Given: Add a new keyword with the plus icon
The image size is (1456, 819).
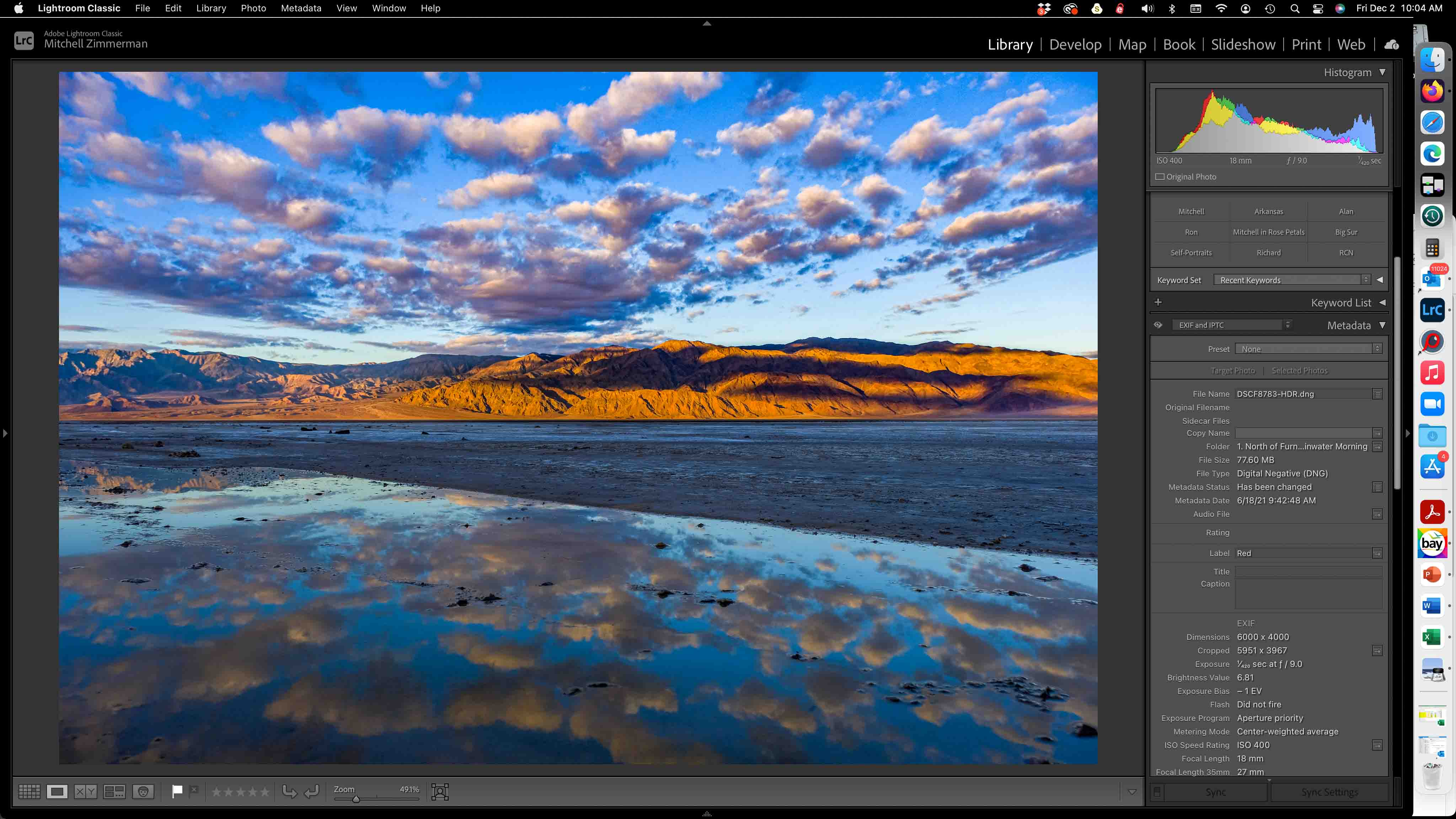Looking at the screenshot, I should [1159, 303].
